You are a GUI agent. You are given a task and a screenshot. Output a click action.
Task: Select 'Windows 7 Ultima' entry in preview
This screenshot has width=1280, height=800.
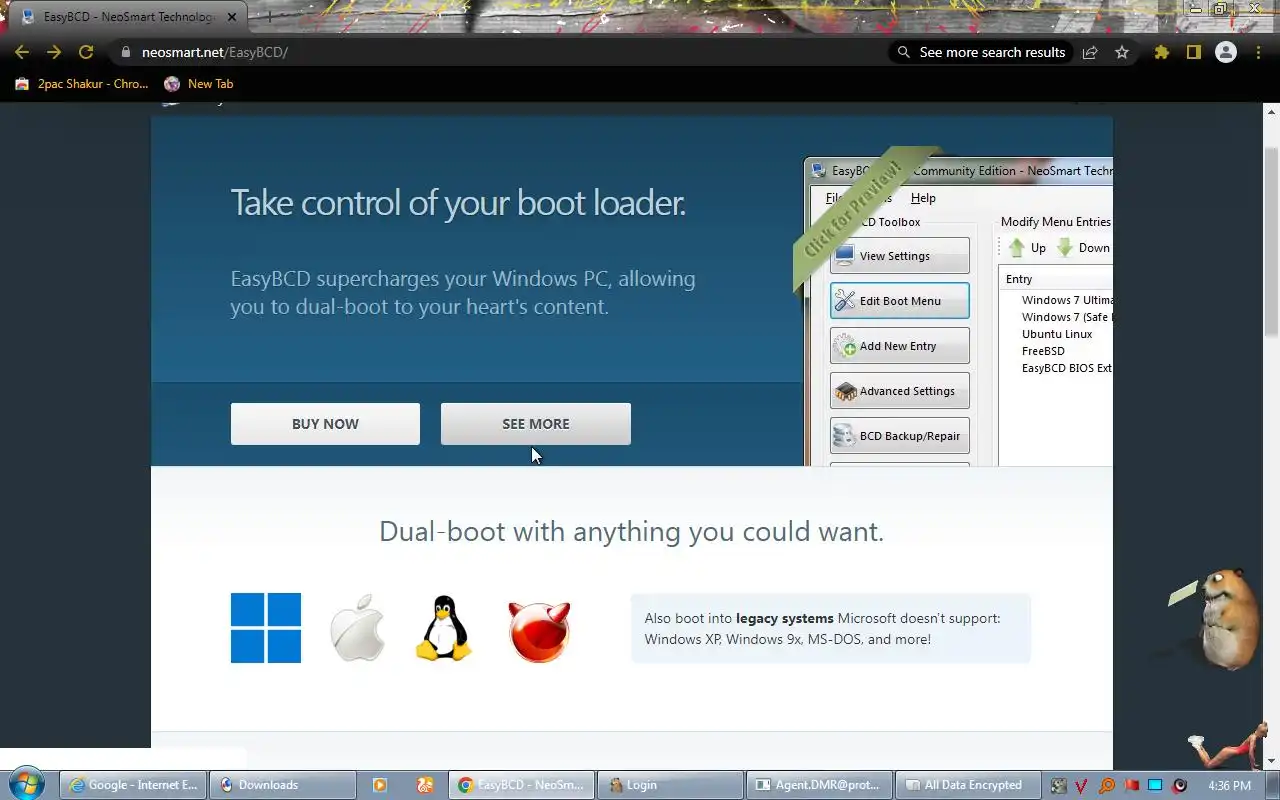tap(1067, 300)
